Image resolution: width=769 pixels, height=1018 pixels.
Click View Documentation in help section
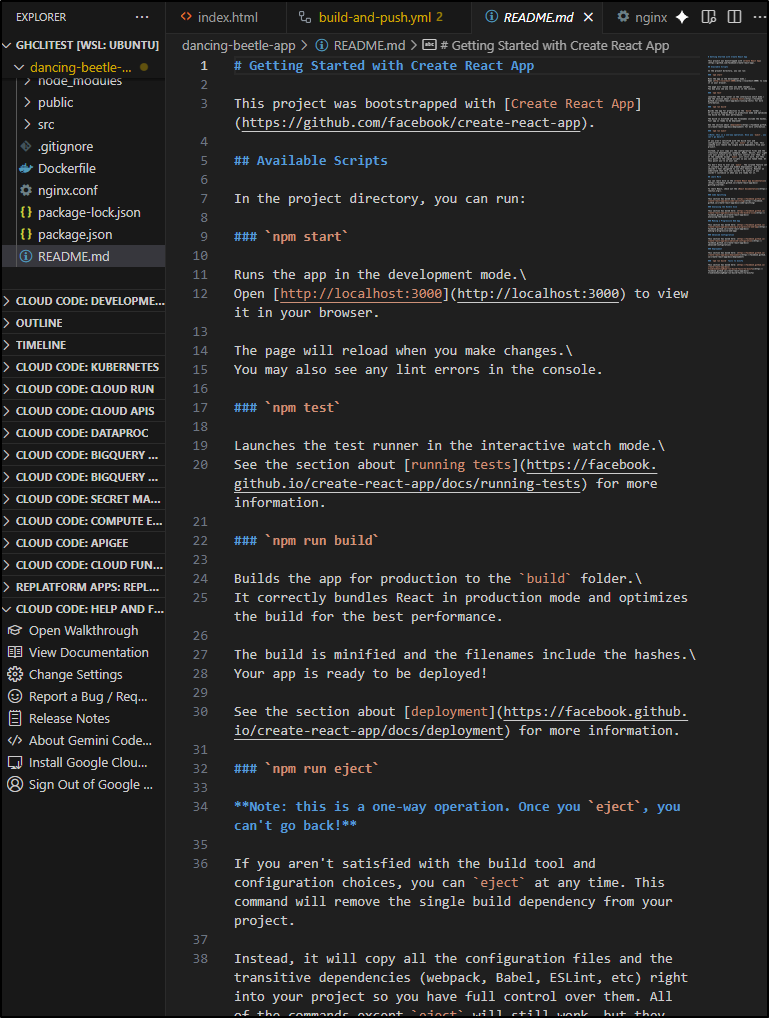tap(88, 653)
